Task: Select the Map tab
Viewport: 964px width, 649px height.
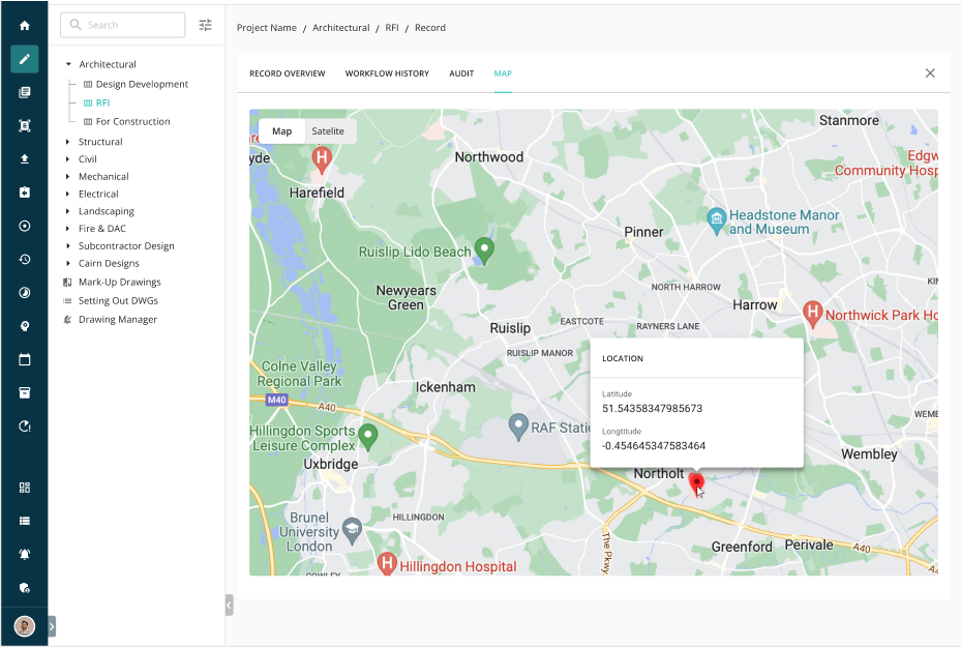Action: point(502,73)
